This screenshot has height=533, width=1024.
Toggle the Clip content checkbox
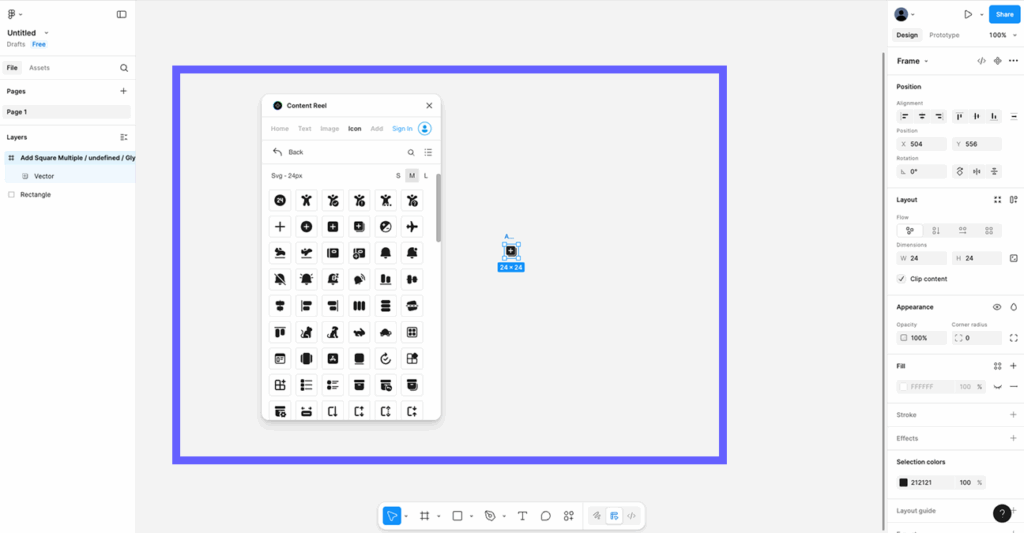click(x=901, y=279)
